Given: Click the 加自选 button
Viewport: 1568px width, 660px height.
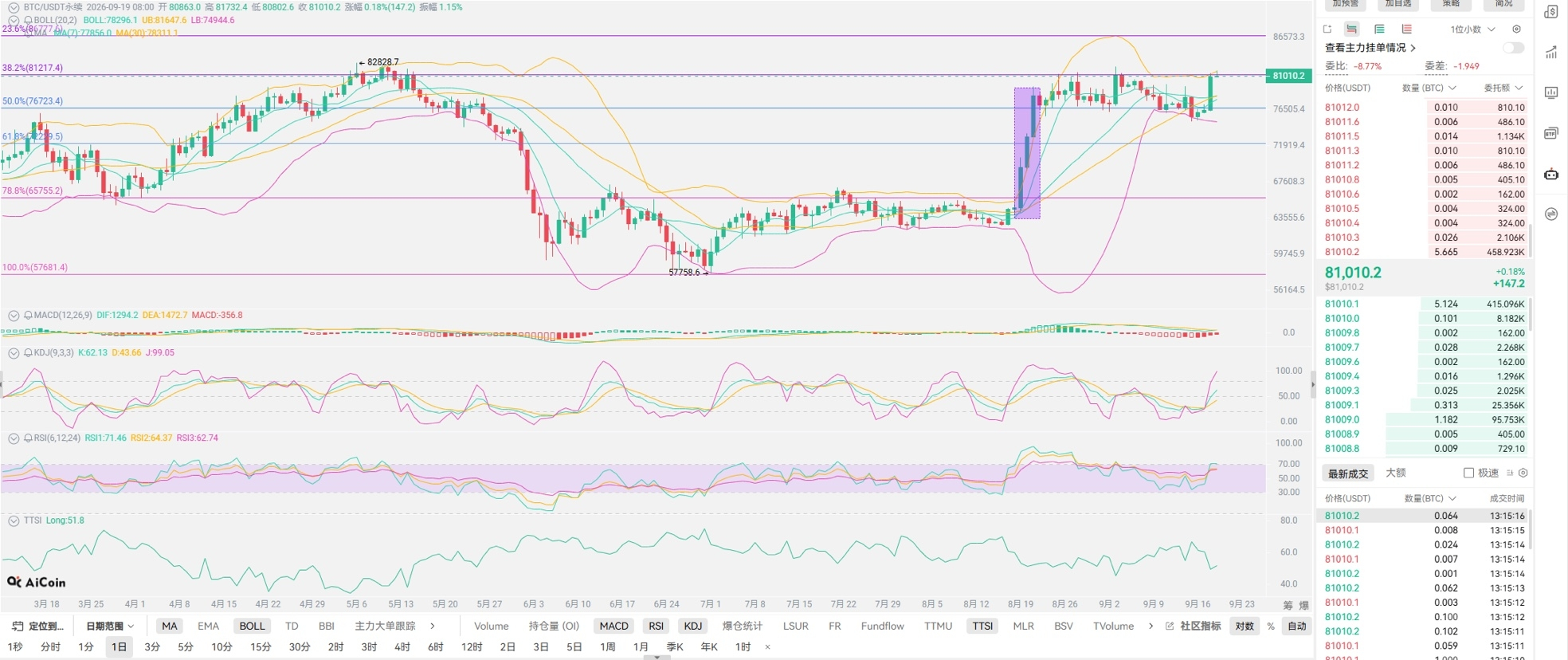Looking at the screenshot, I should [1398, 4].
